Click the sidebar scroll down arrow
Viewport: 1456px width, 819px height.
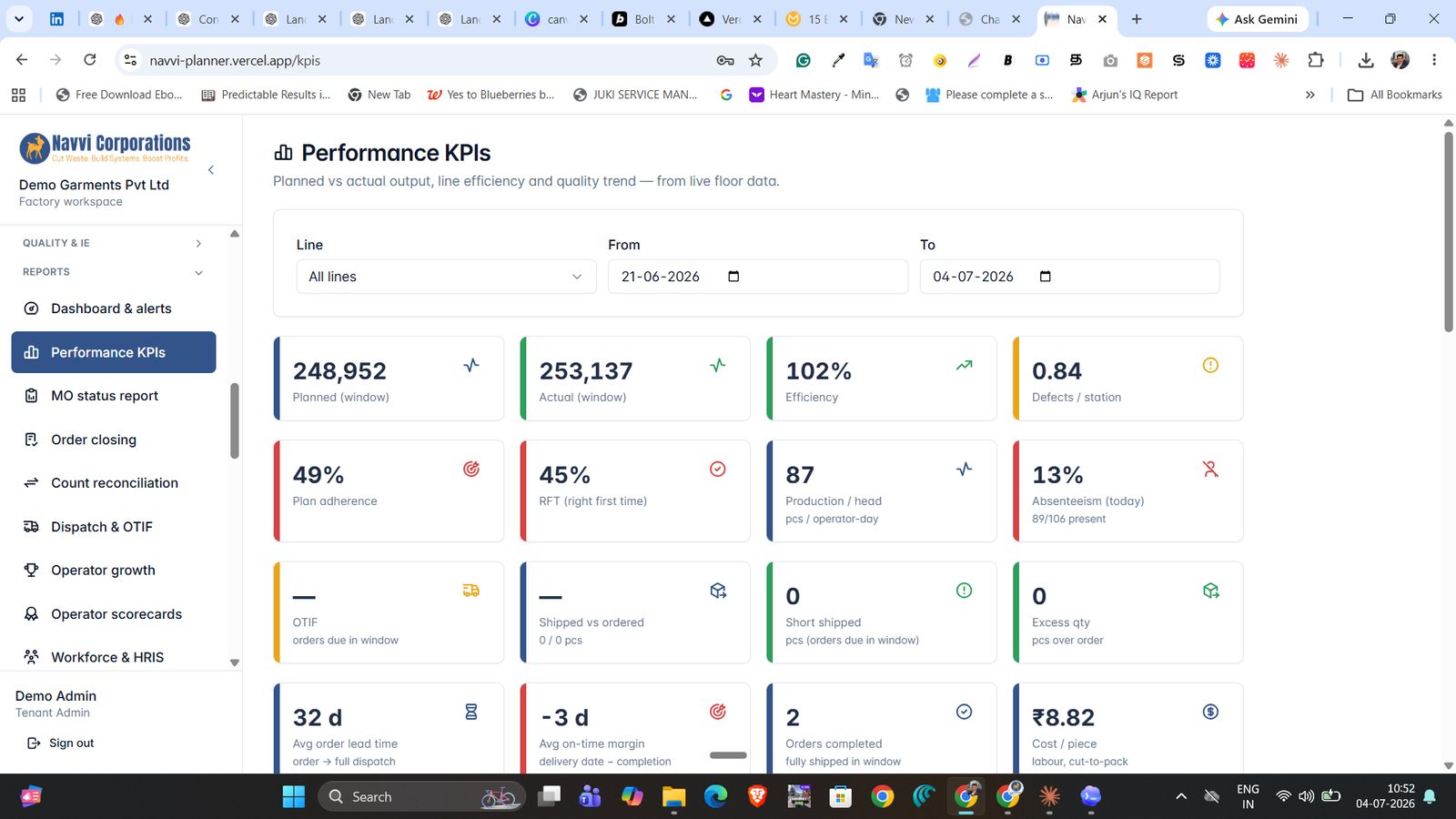coord(235,662)
